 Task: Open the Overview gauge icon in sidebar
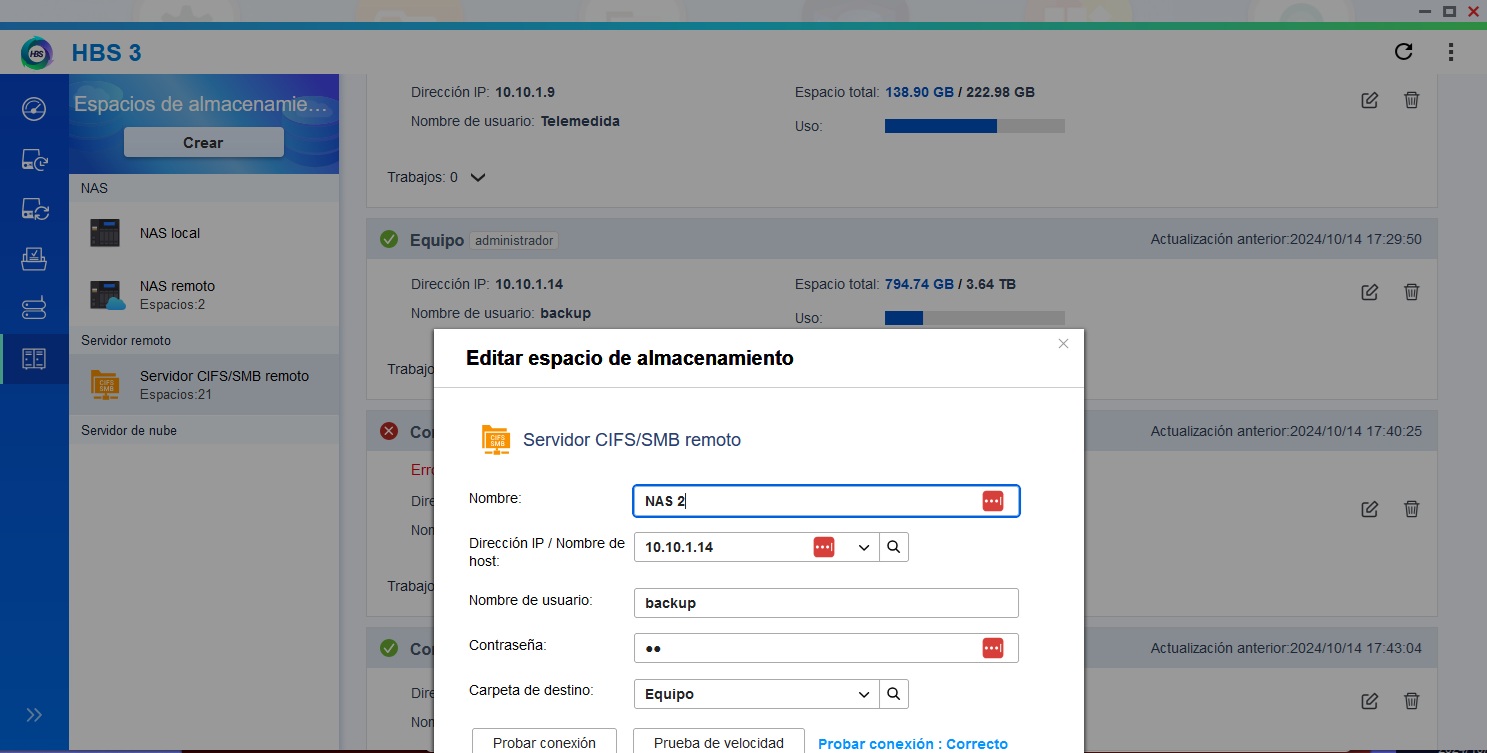34,109
